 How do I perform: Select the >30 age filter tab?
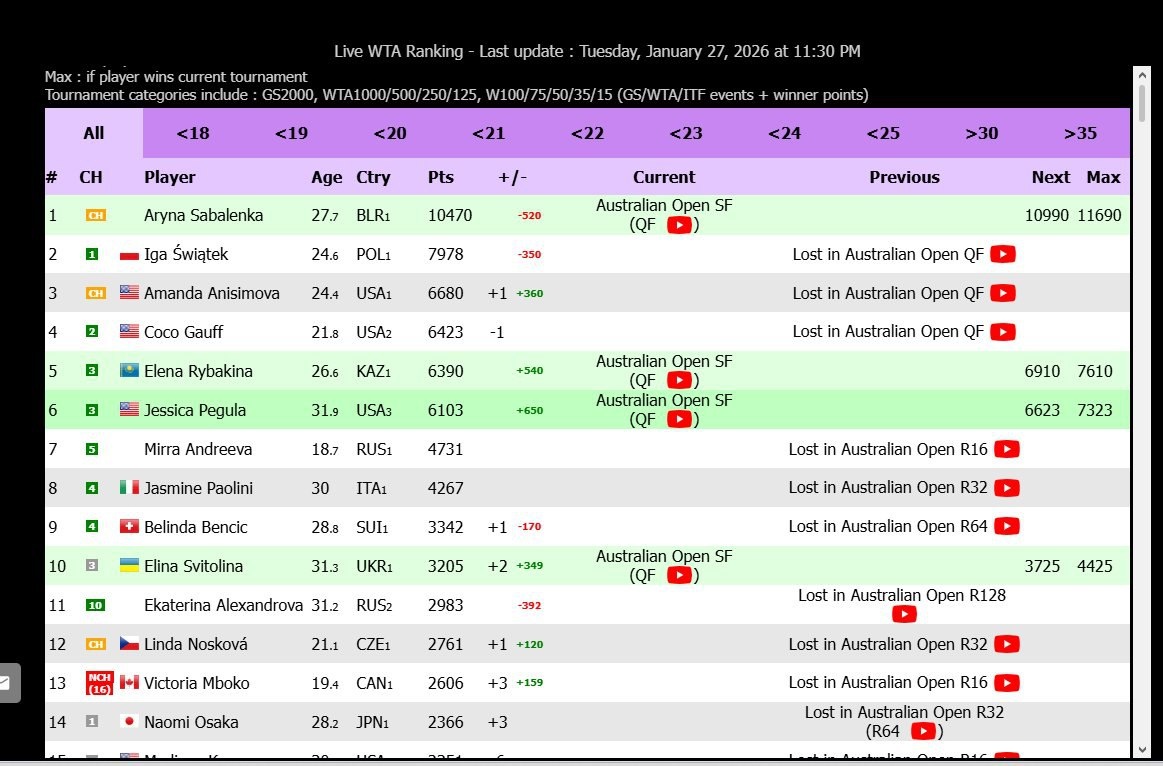click(x=982, y=133)
